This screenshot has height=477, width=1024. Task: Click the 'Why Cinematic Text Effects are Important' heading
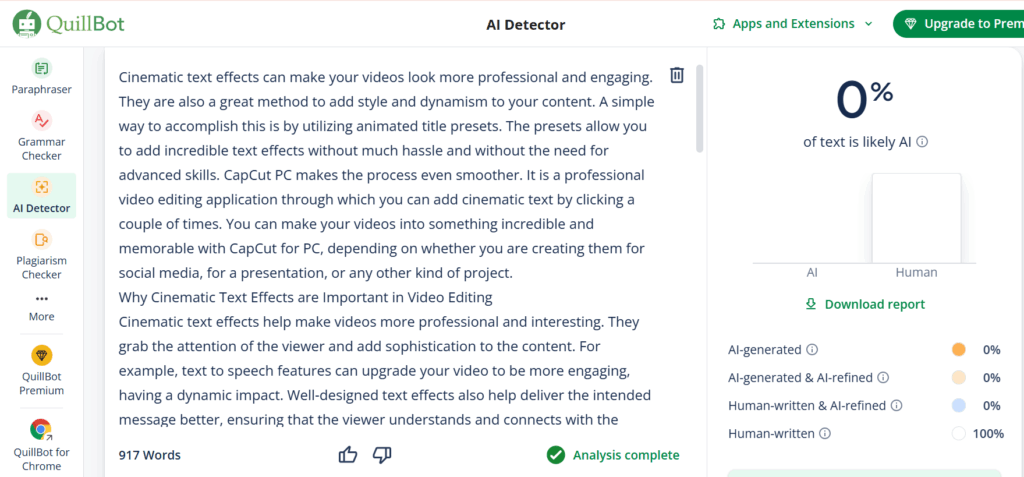click(x=305, y=298)
